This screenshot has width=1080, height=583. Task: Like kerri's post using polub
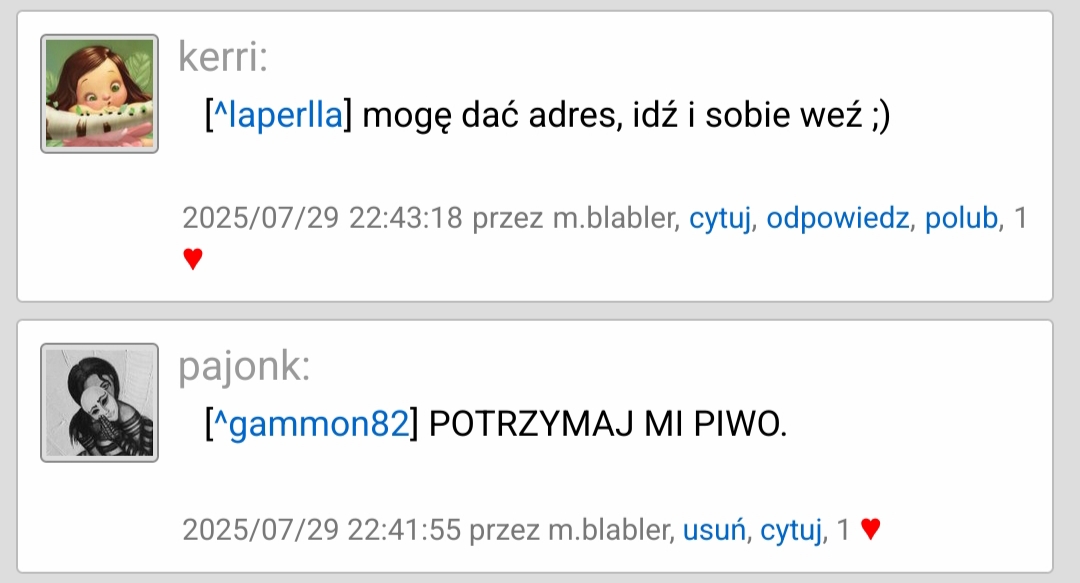(x=962, y=218)
